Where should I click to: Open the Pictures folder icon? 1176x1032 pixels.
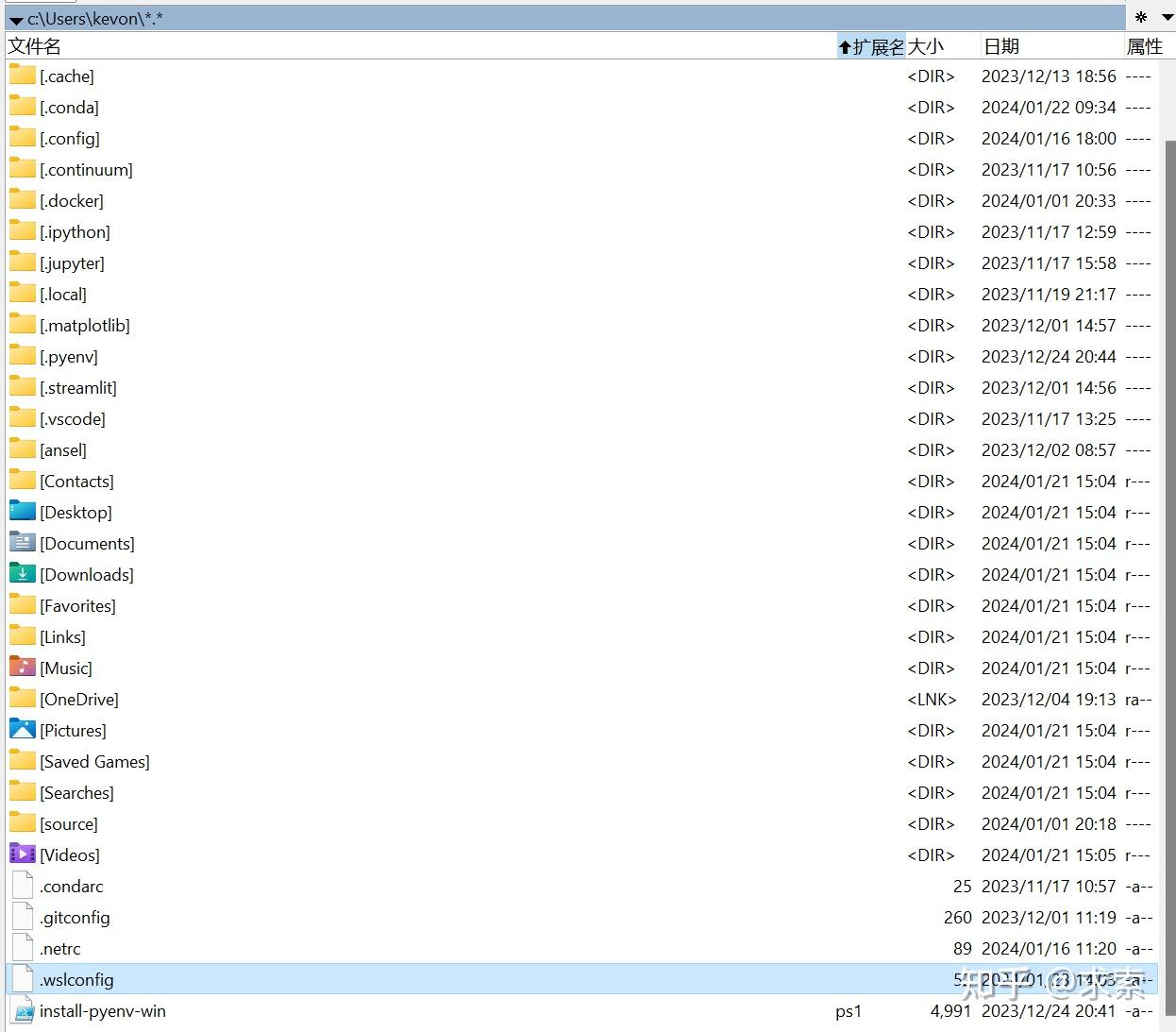point(21,729)
